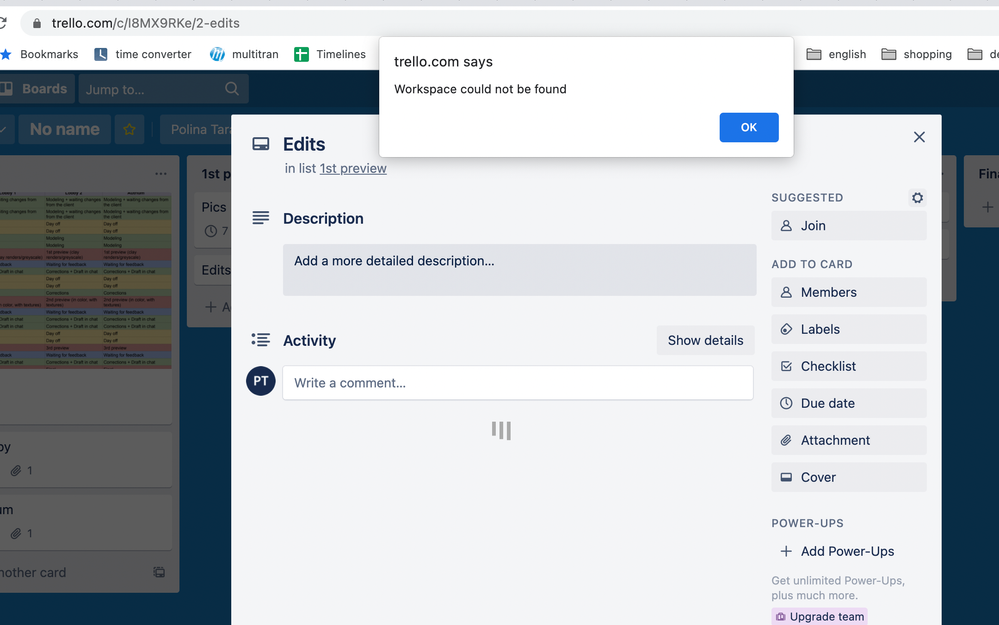Click the card header icon beside Edits
This screenshot has width=999, height=625.
click(261, 144)
